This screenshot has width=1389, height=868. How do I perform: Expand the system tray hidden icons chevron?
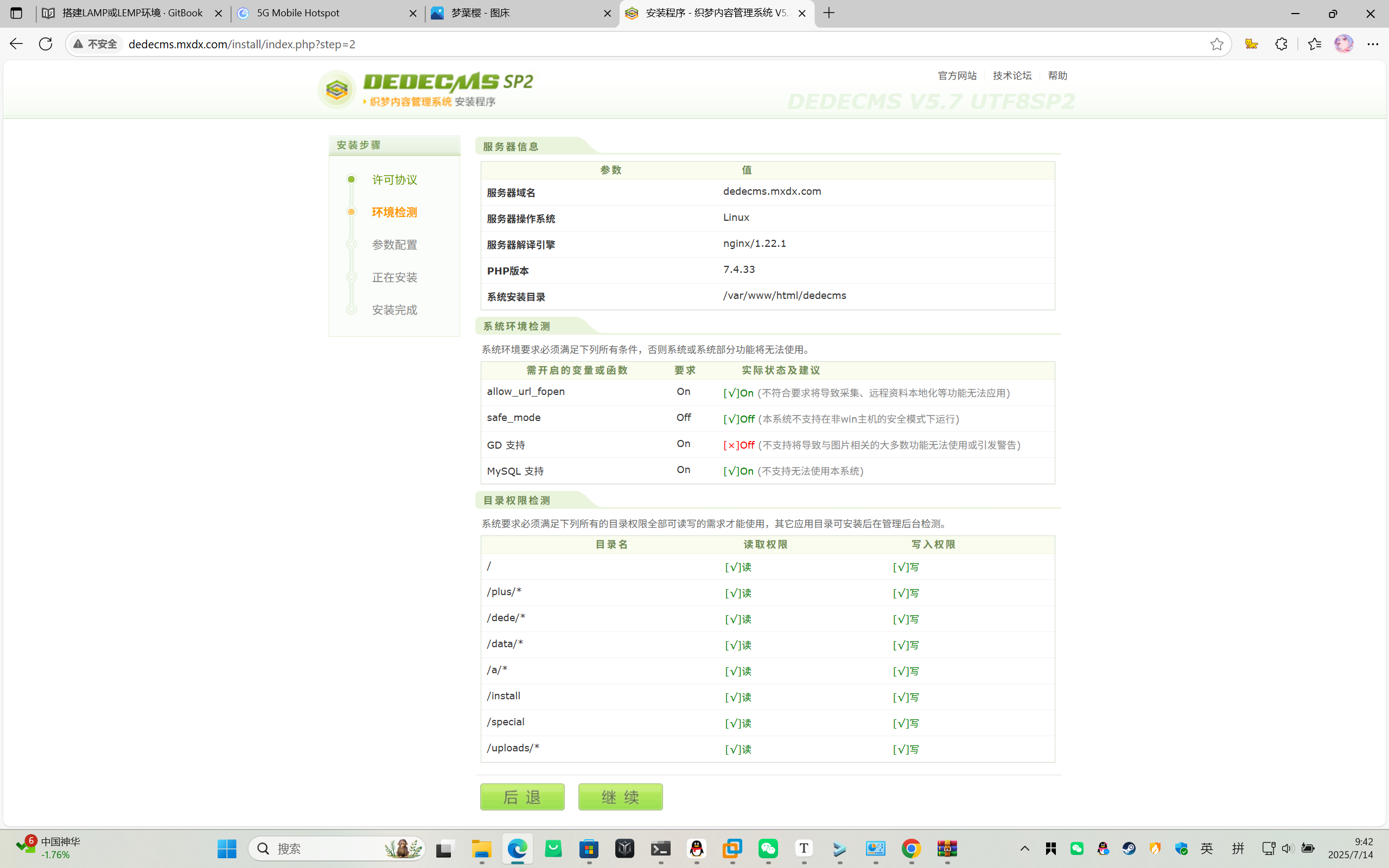tap(1024, 848)
